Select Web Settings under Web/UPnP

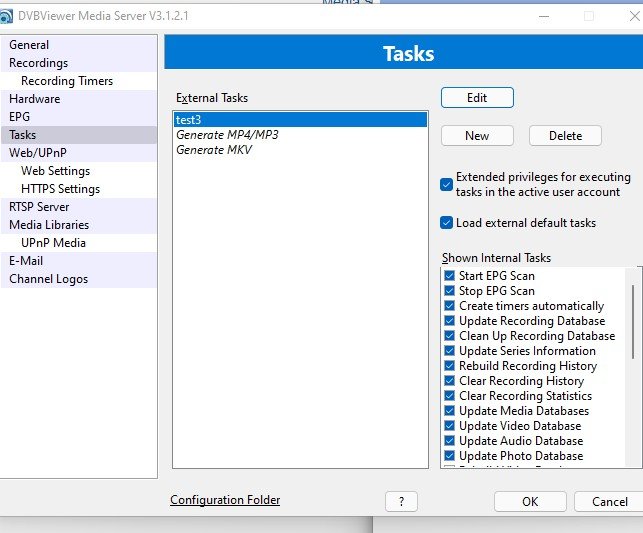[55, 171]
